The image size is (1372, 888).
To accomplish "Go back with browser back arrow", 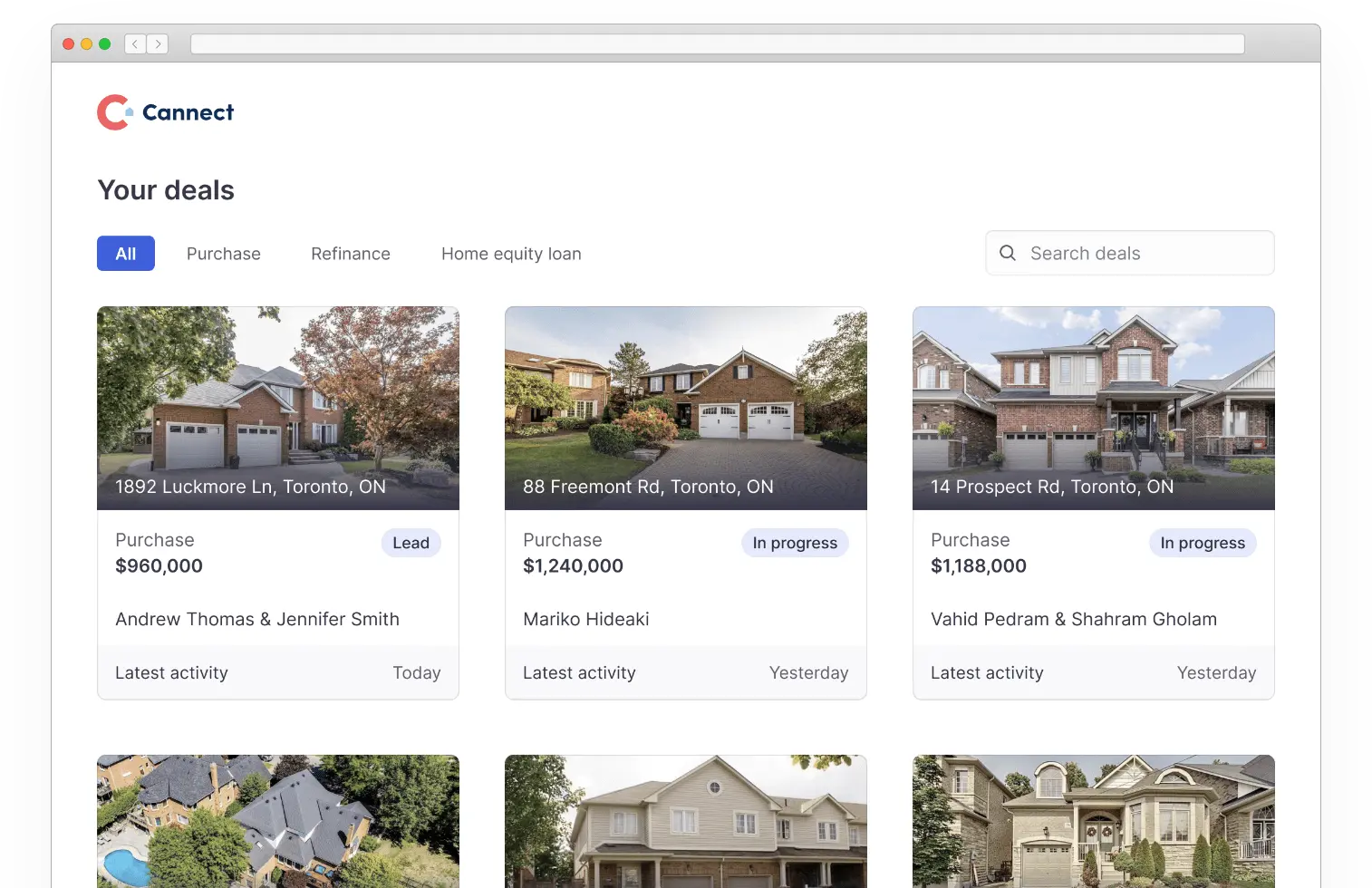I will tap(135, 43).
